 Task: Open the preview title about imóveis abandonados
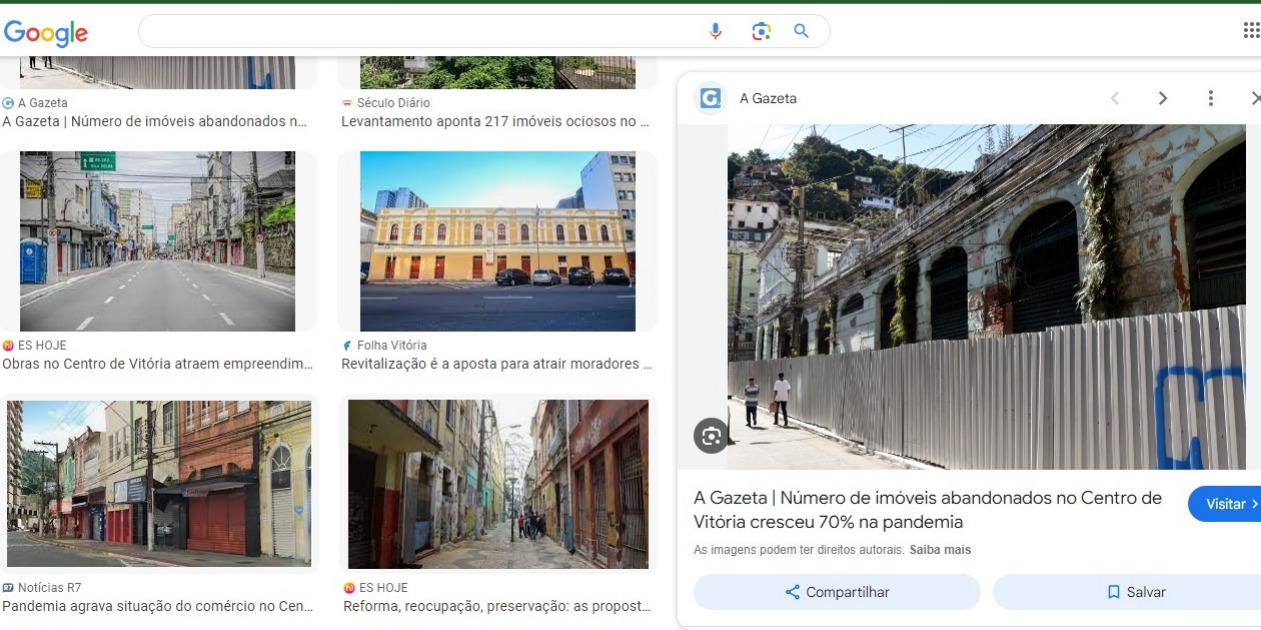pos(928,510)
